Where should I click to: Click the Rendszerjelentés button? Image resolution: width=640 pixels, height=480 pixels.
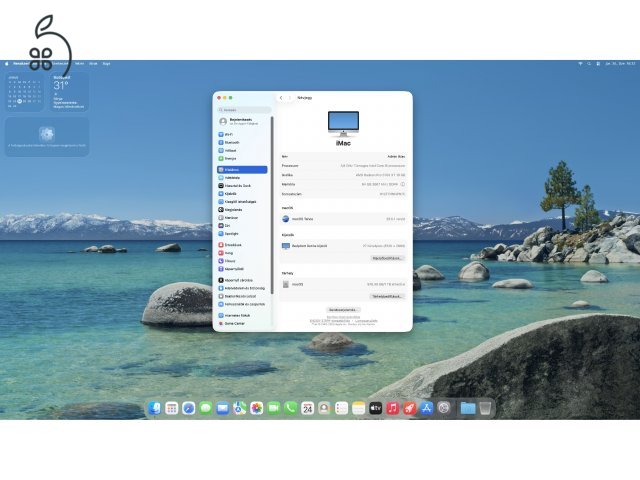click(x=343, y=310)
